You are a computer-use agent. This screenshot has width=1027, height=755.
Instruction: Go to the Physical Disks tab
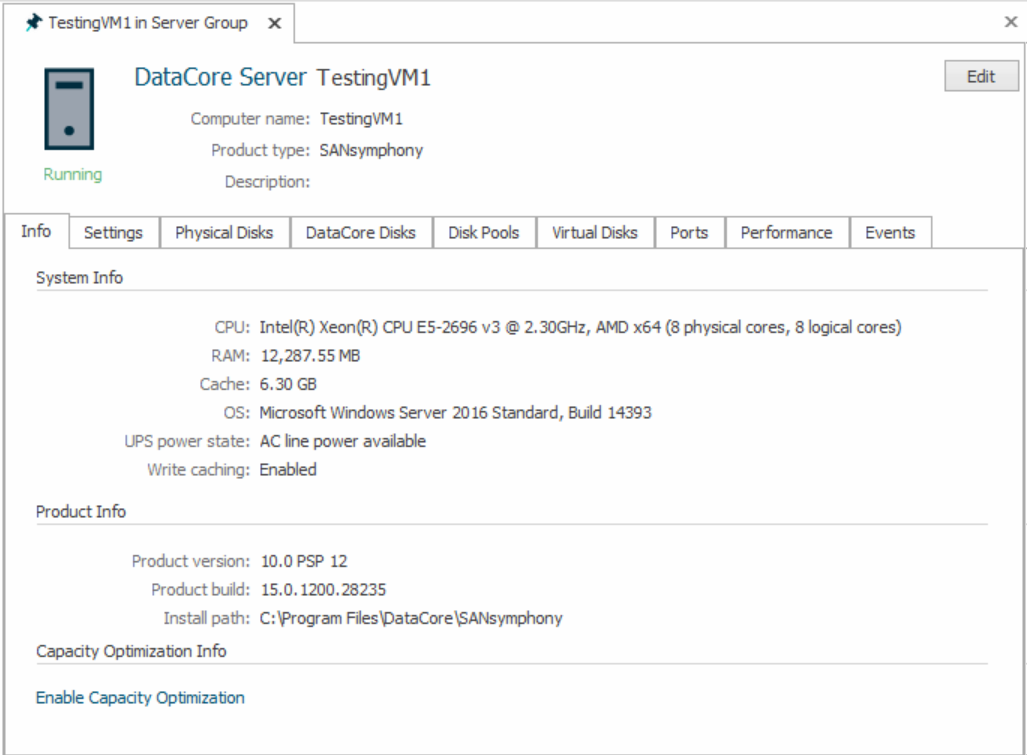point(224,233)
